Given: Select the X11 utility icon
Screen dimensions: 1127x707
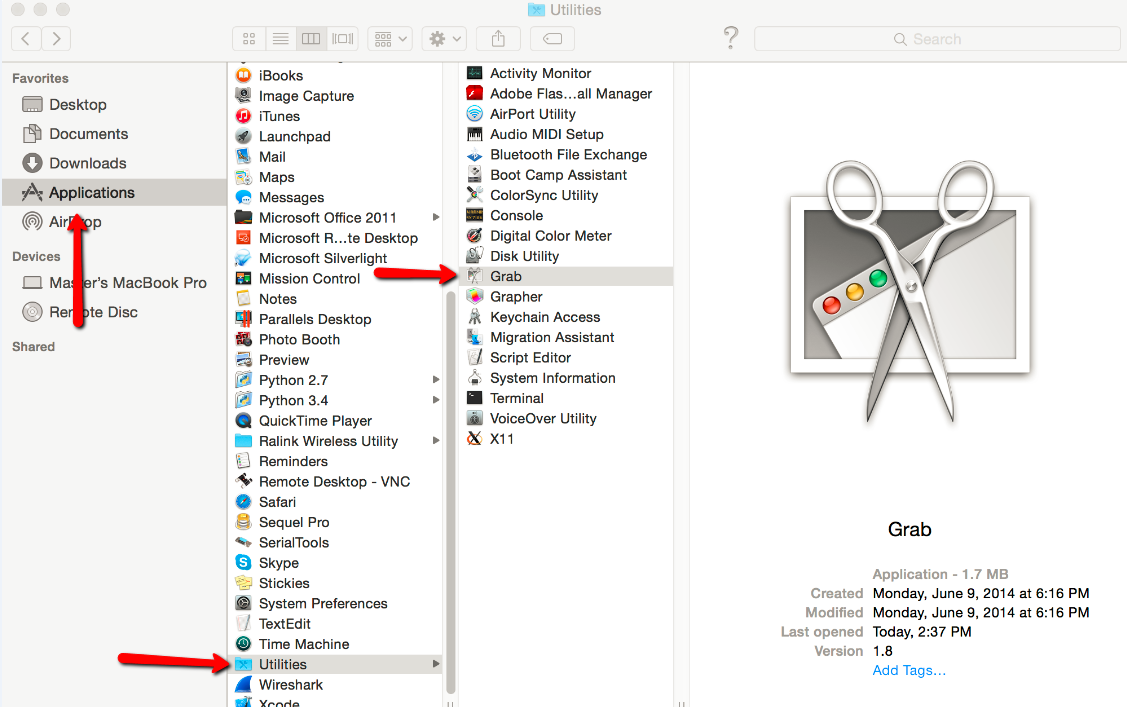Looking at the screenshot, I should 474,438.
